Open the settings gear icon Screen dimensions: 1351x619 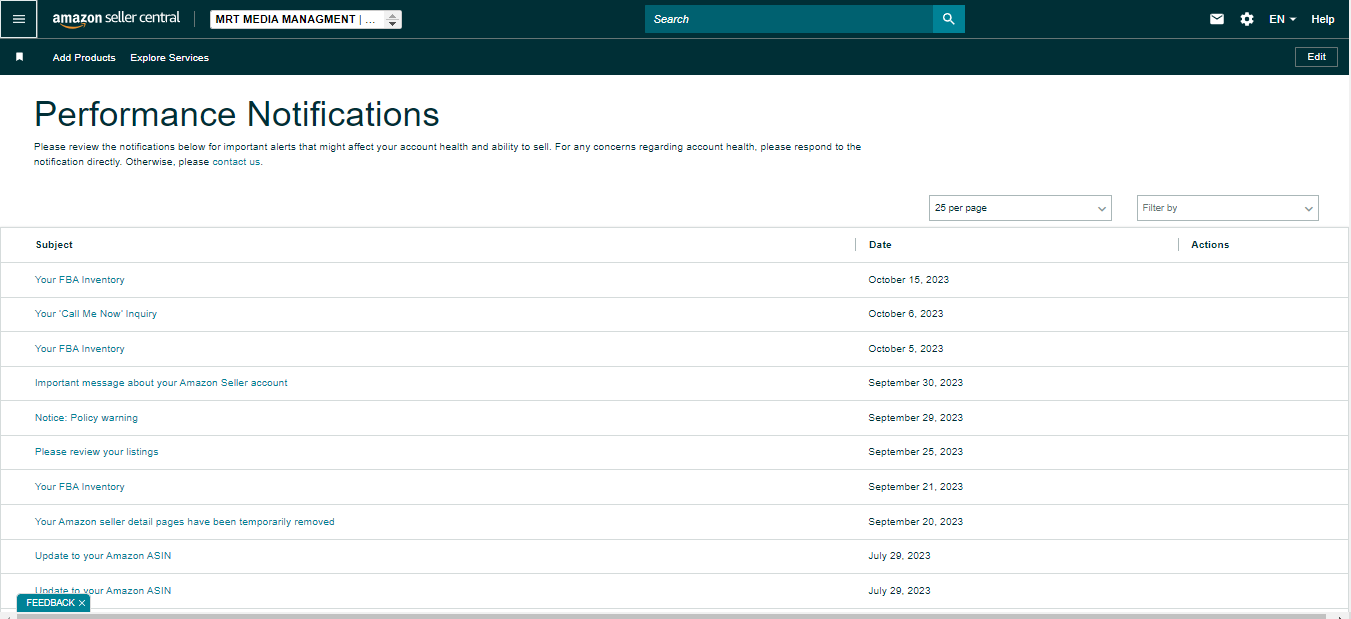1247,19
